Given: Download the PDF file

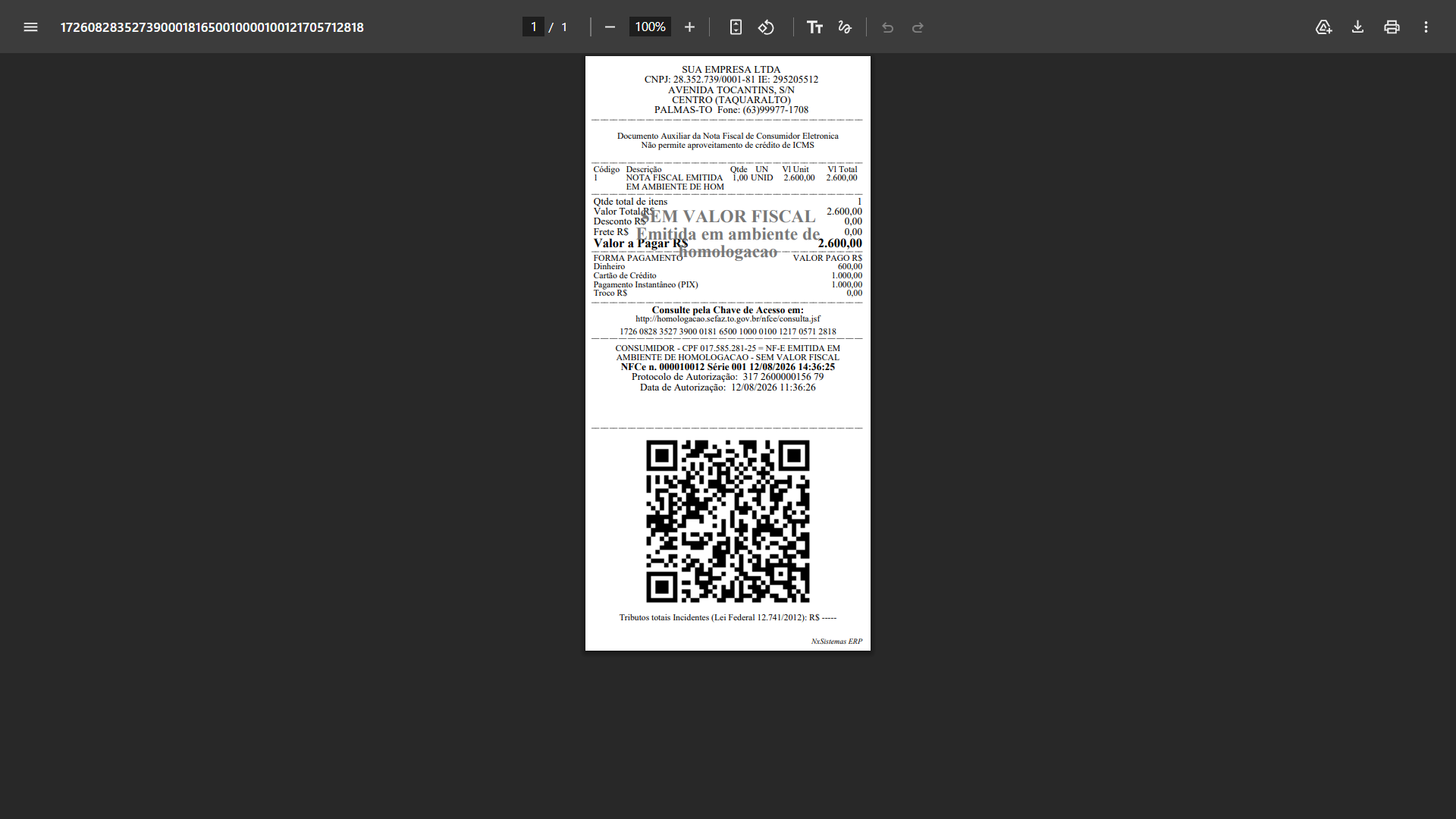Looking at the screenshot, I should (1357, 27).
